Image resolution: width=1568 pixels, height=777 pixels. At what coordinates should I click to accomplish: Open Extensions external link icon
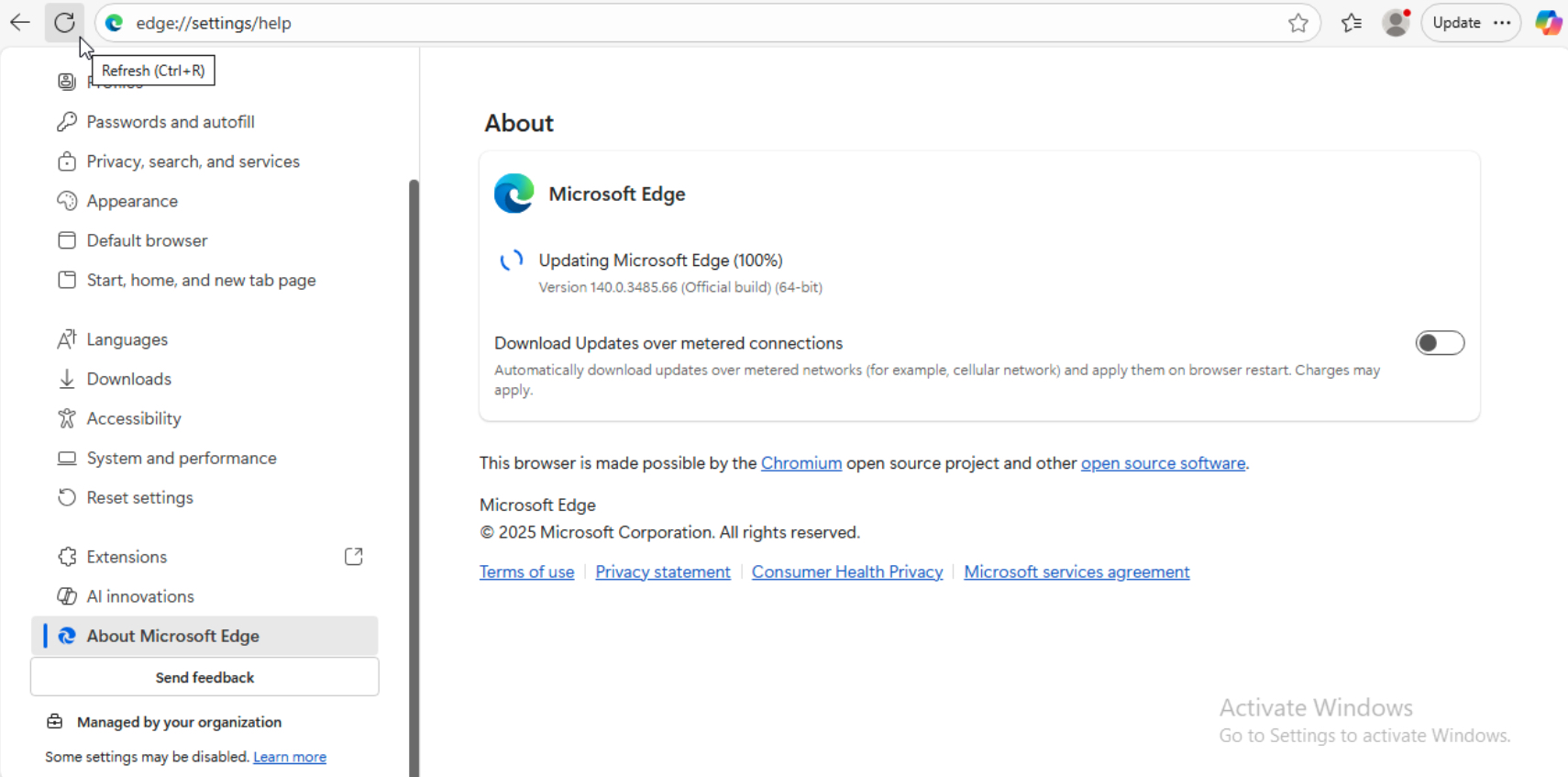[353, 557]
